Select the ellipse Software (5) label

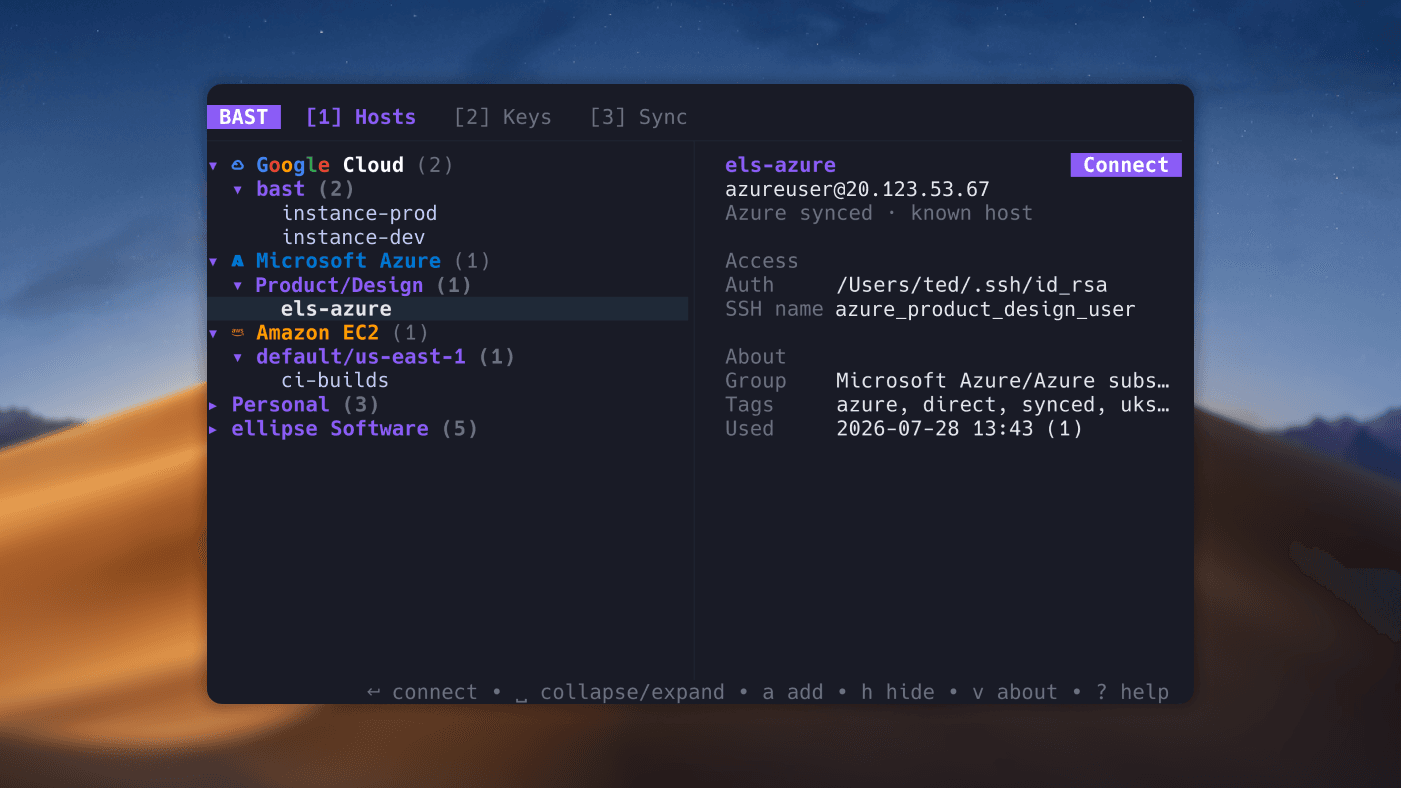pos(354,429)
